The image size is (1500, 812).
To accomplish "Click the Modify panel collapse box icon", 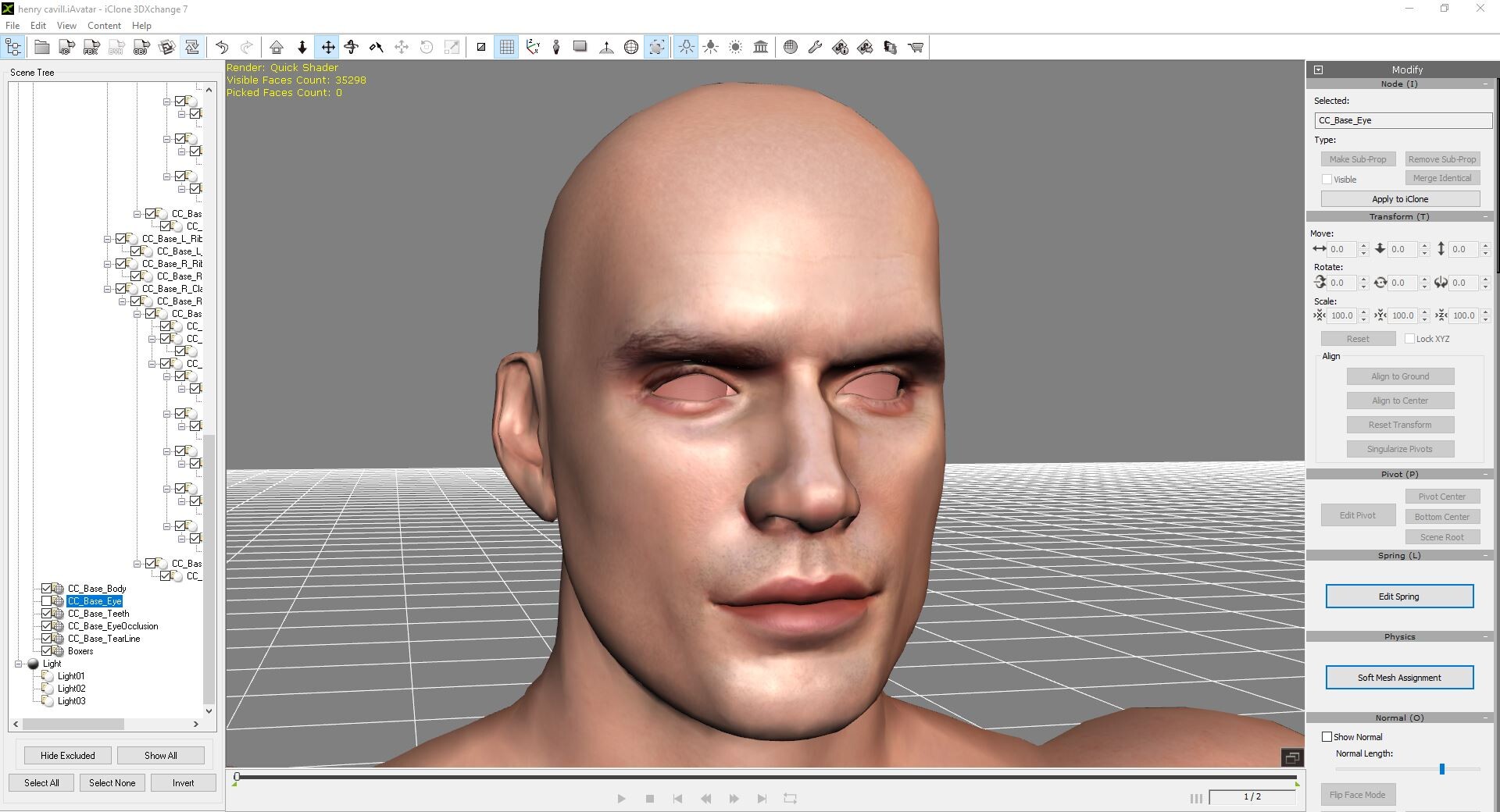I will tap(1319, 69).
